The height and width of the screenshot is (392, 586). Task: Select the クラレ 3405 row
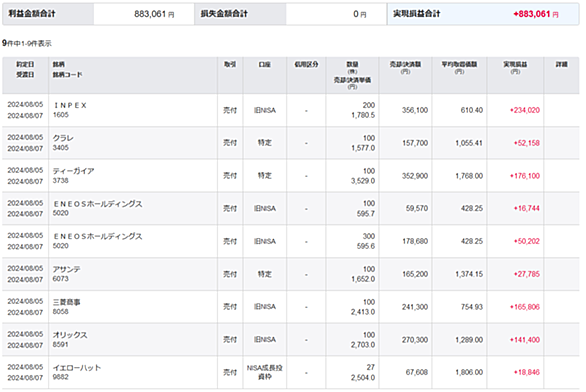click(x=291, y=143)
